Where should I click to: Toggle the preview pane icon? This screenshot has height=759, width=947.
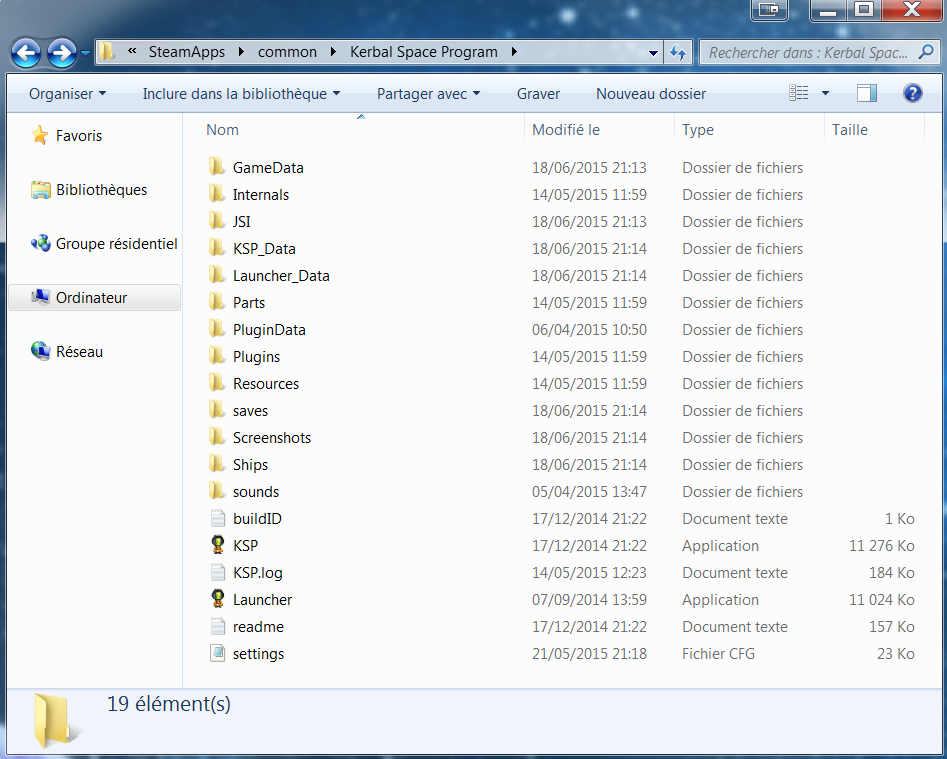point(867,93)
